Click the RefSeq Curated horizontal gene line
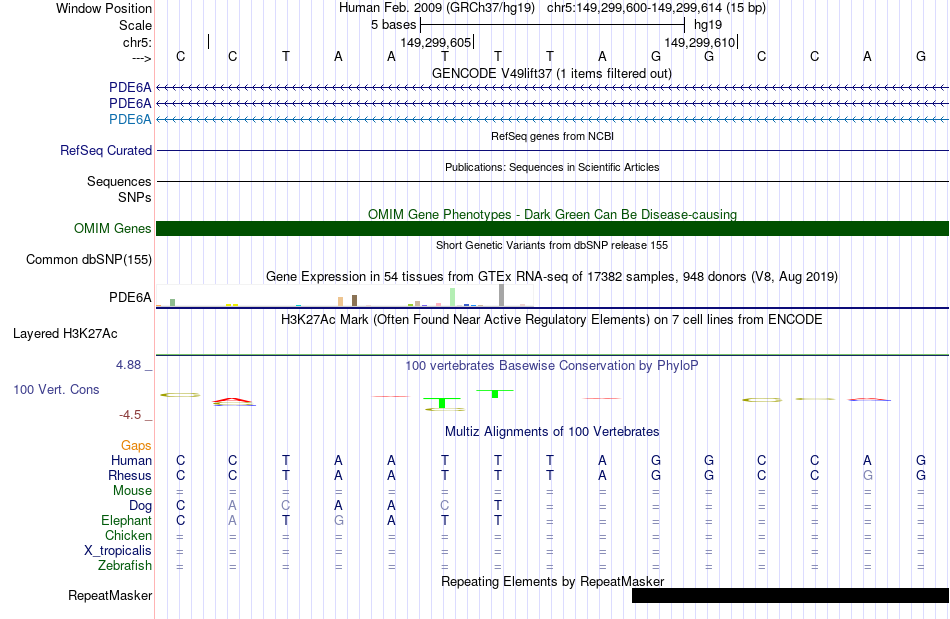 (x=552, y=150)
